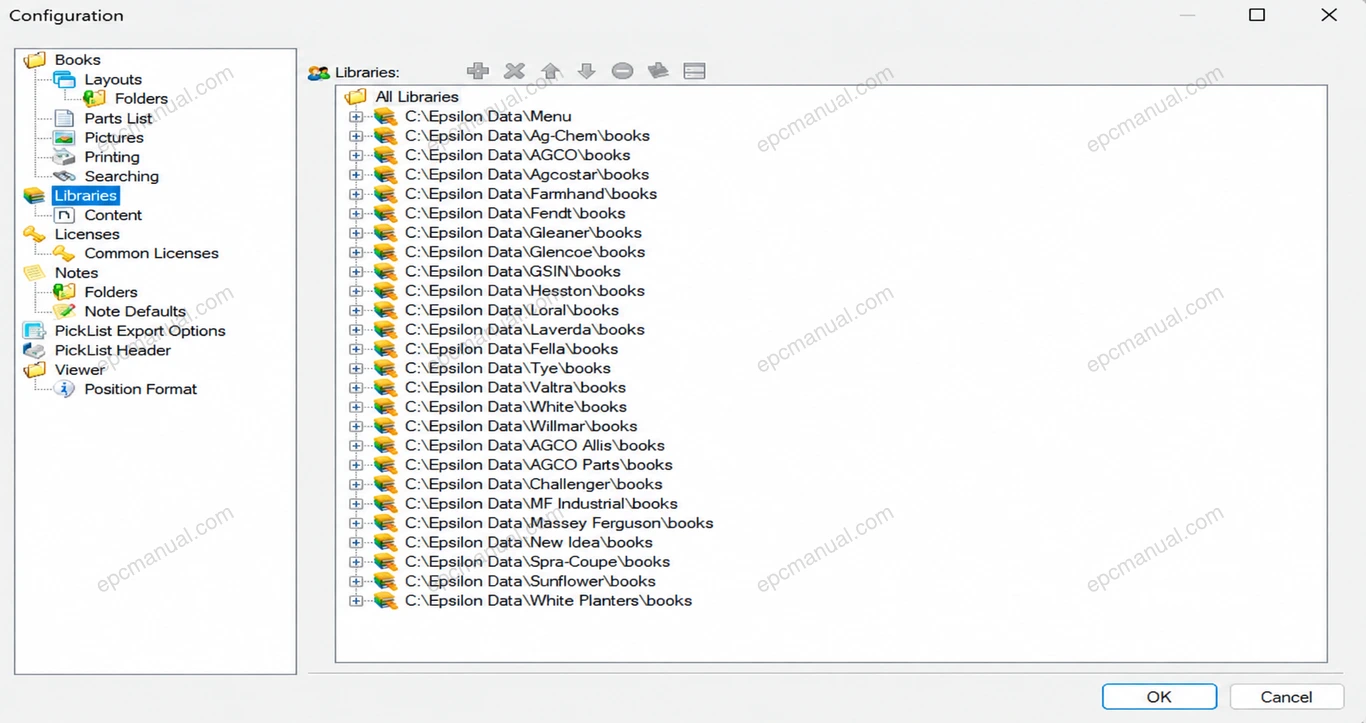
Task: Click the Position Format info icon
Action: [64, 389]
